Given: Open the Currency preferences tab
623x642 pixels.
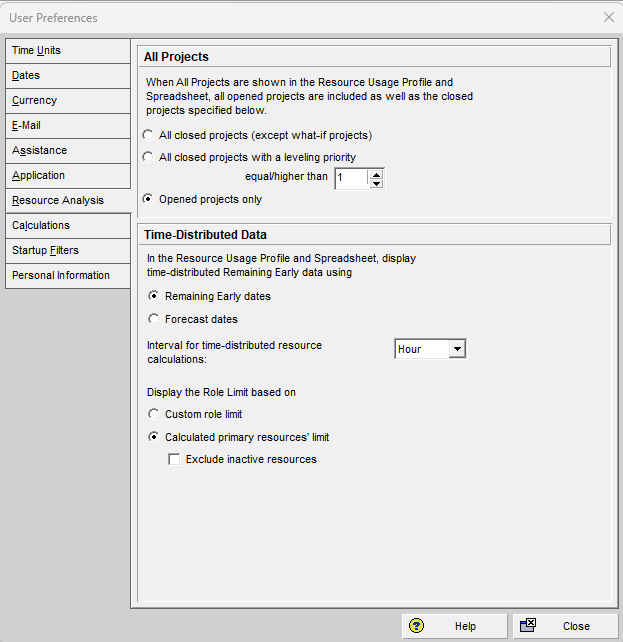Looking at the screenshot, I should (68, 101).
